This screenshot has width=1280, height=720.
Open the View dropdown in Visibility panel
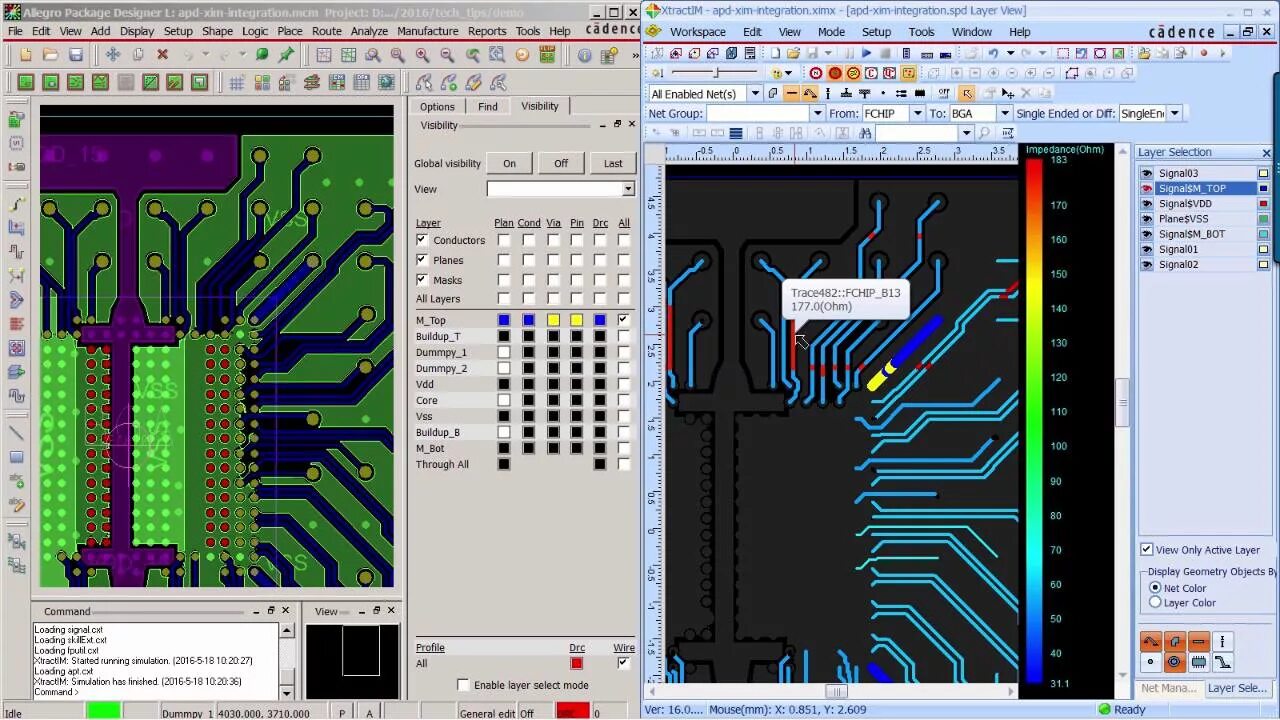click(x=627, y=189)
